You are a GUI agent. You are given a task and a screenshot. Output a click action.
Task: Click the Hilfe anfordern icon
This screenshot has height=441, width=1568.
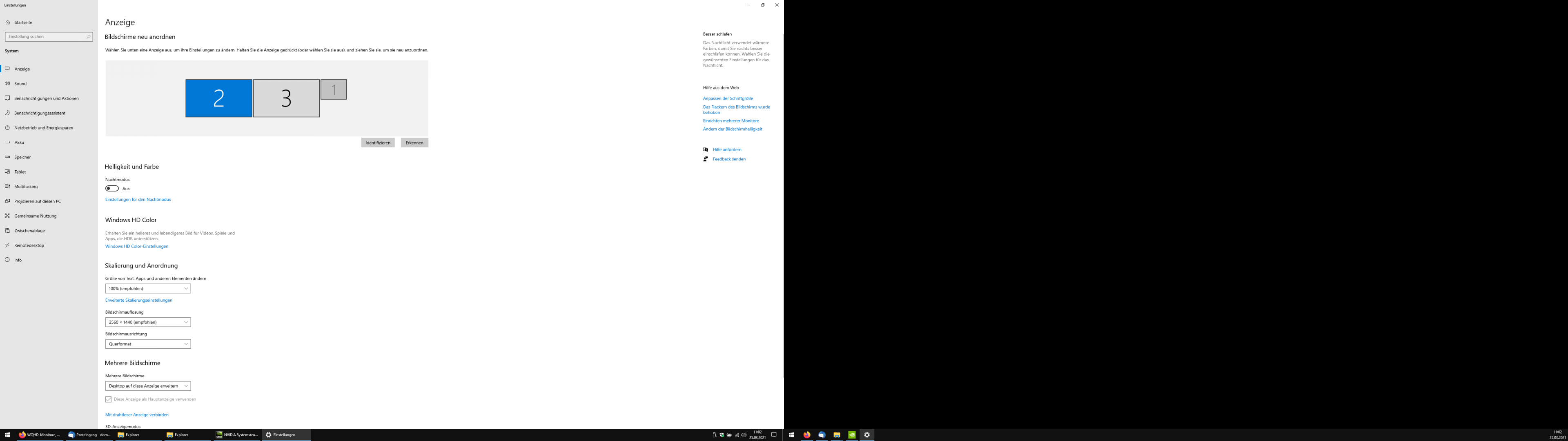pos(706,149)
